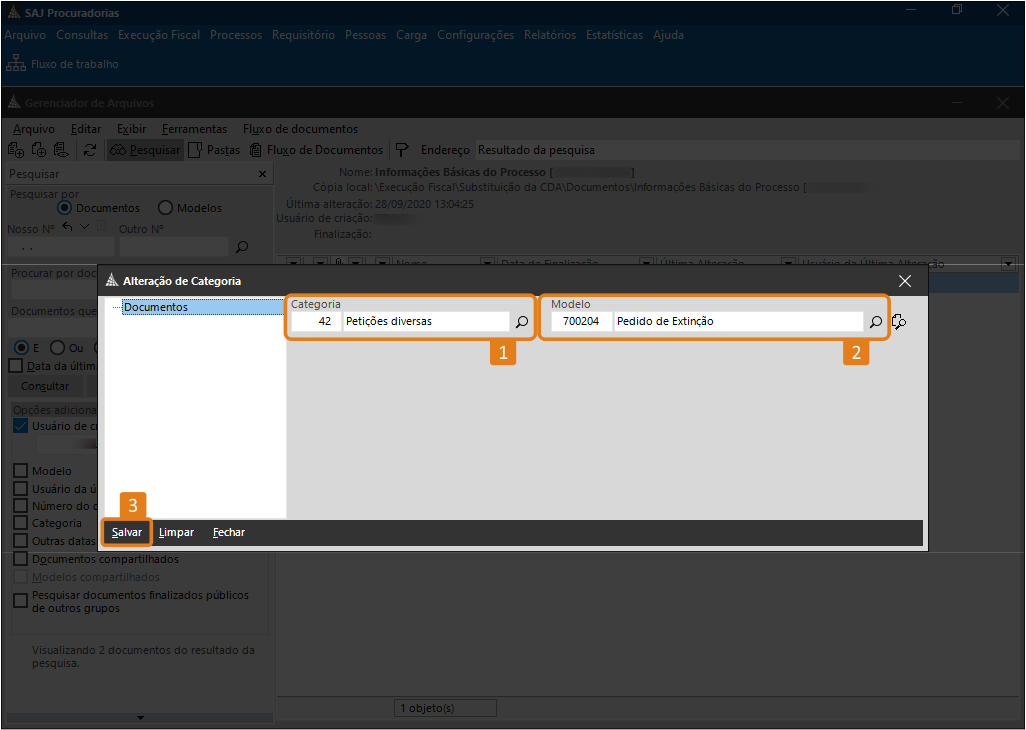
Task: Click Salvar to save category change
Action: point(127,532)
